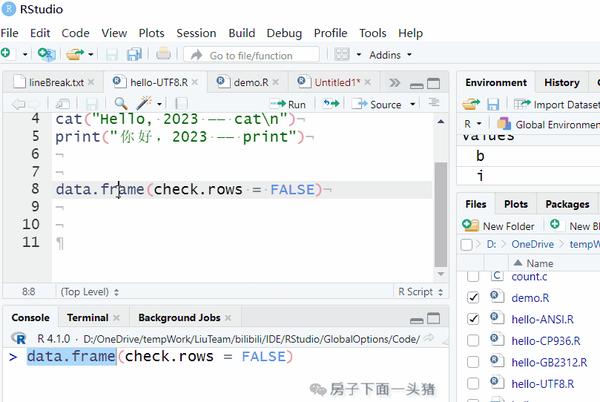Change the R Script file type selector
The image size is (600, 402).
point(420,292)
